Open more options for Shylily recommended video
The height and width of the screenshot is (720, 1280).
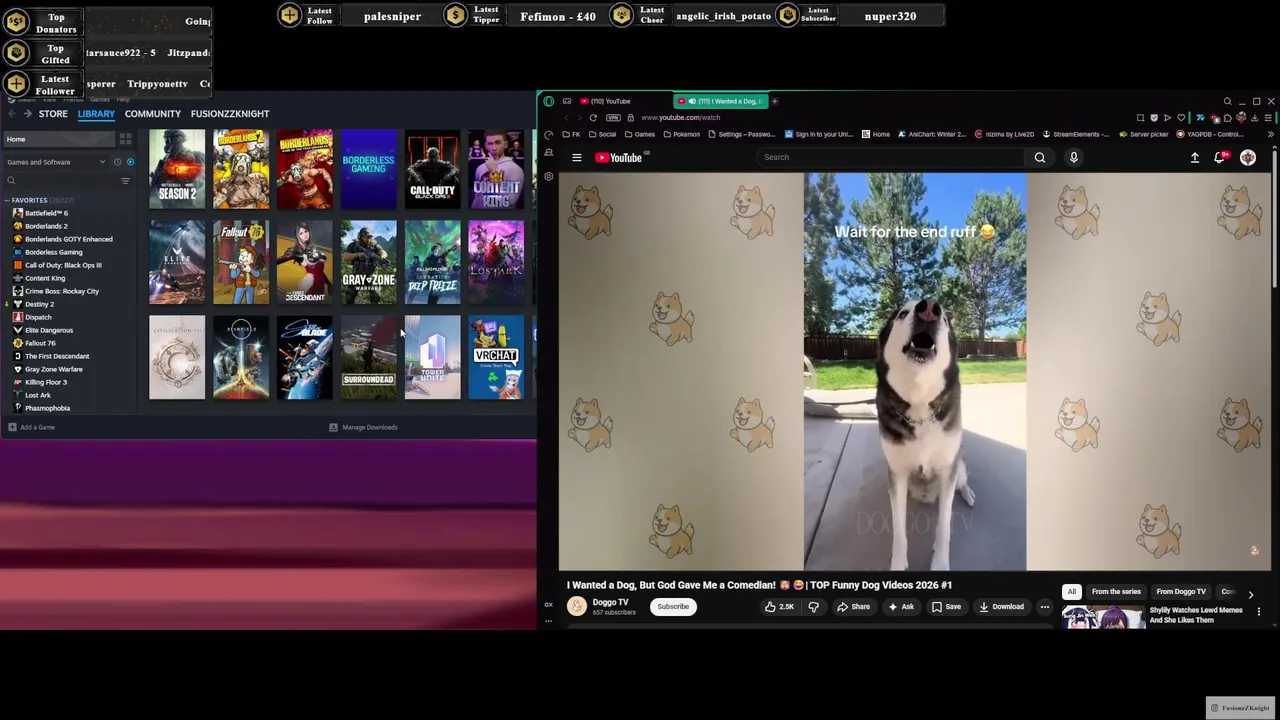pos(1259,611)
